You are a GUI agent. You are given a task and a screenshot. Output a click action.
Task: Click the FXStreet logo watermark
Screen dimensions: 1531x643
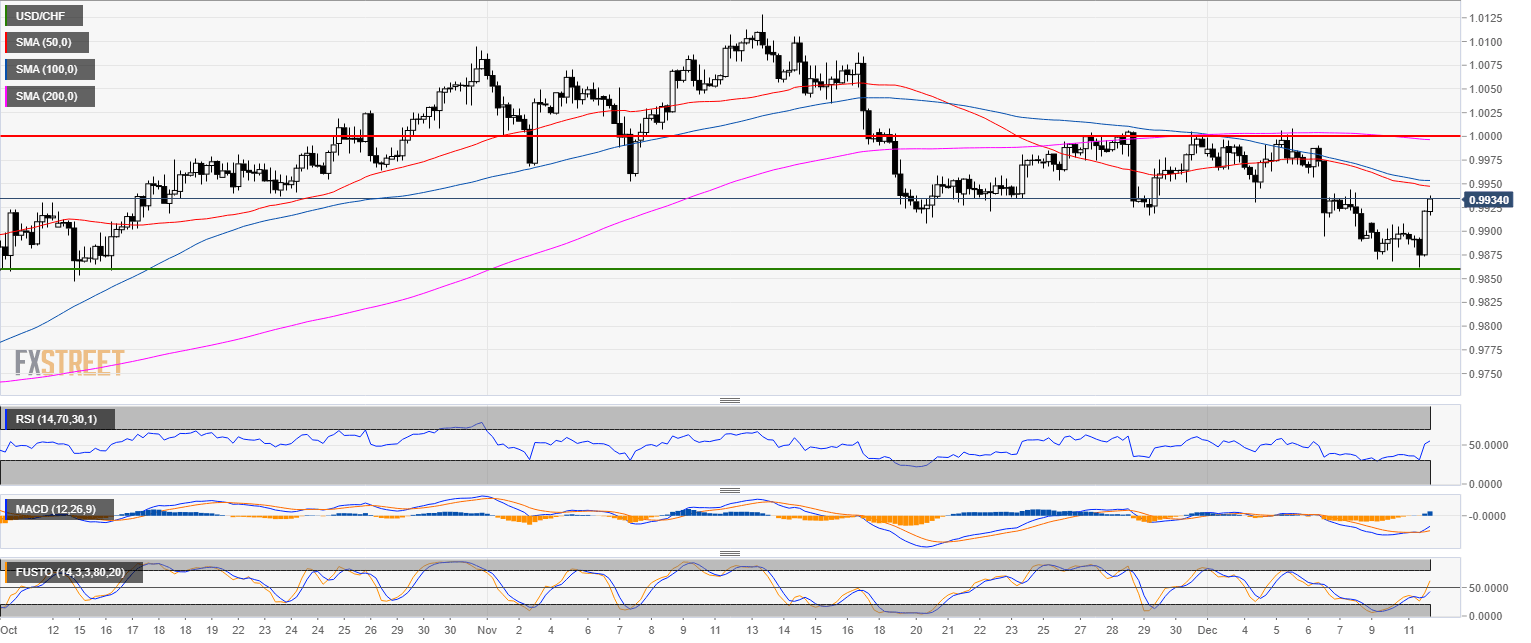click(x=69, y=362)
